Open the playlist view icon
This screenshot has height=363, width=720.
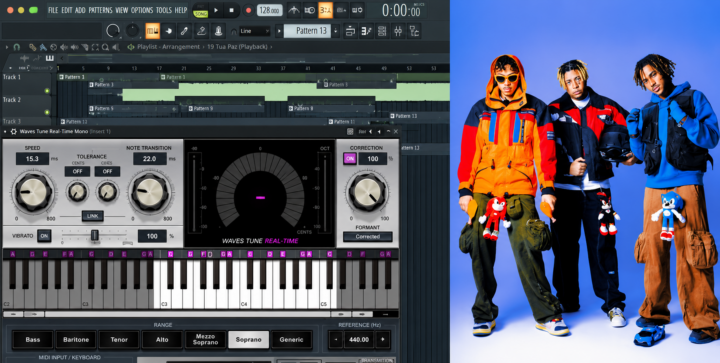[350, 31]
